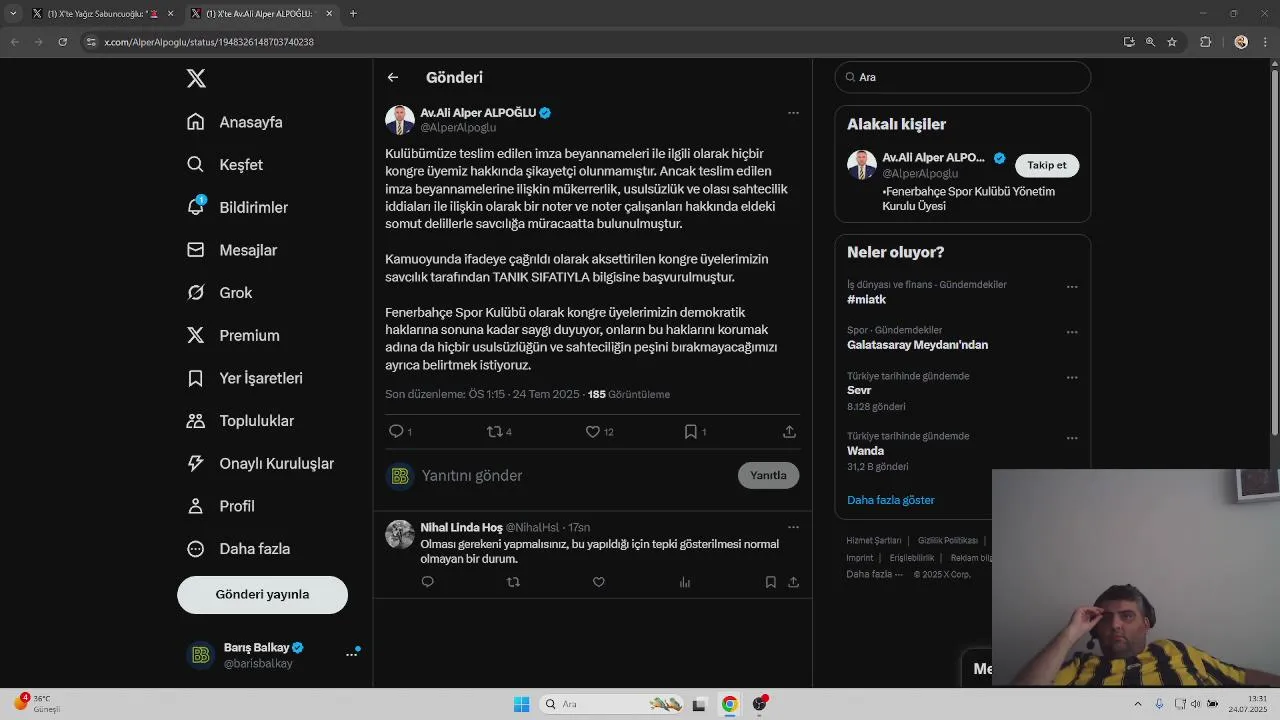The image size is (1280, 720).
Task: Open more options for Sevr trend
Action: 1072,378
